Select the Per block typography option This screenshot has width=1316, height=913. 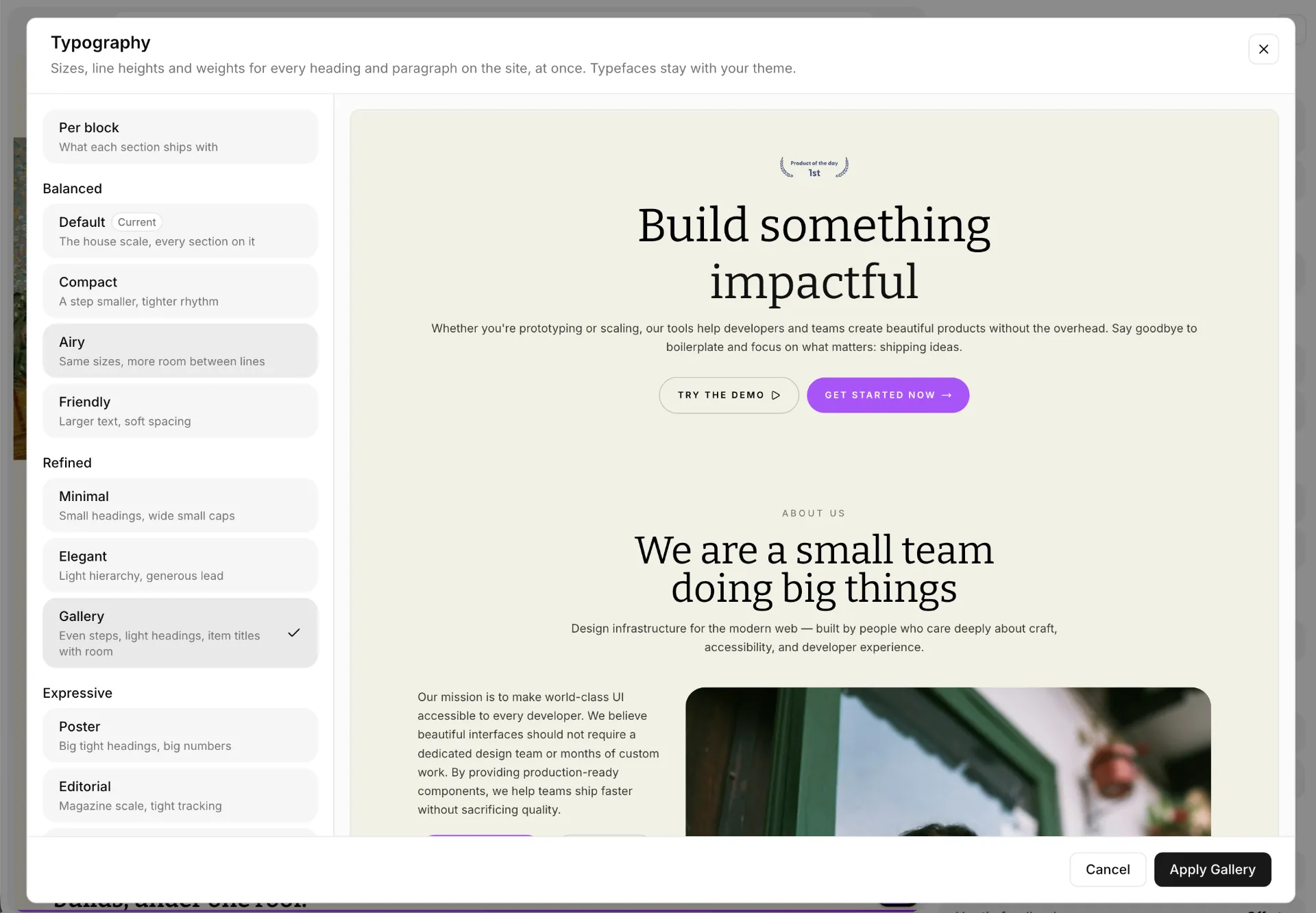(x=180, y=136)
